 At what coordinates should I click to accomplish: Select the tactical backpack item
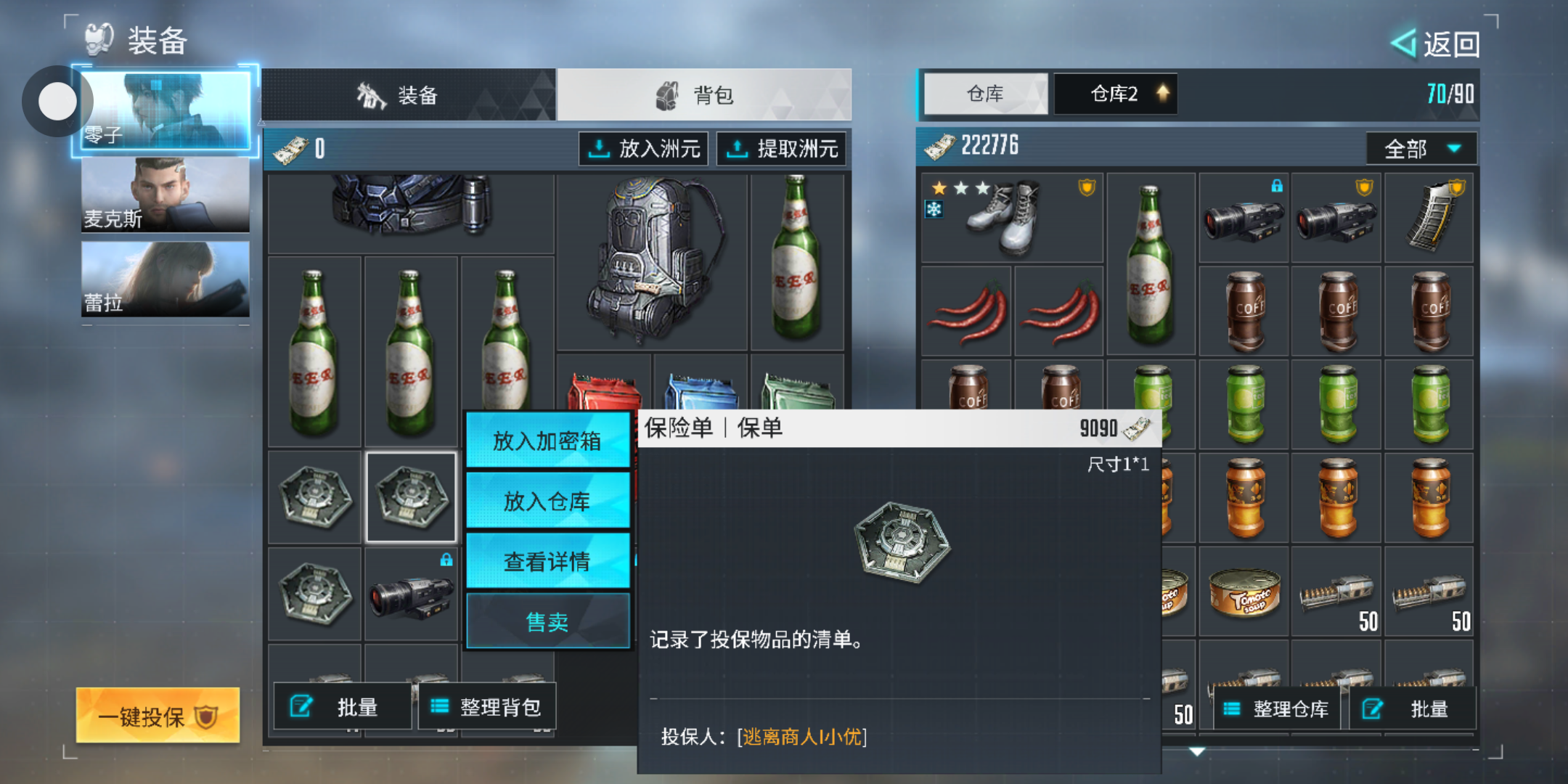(x=651, y=263)
